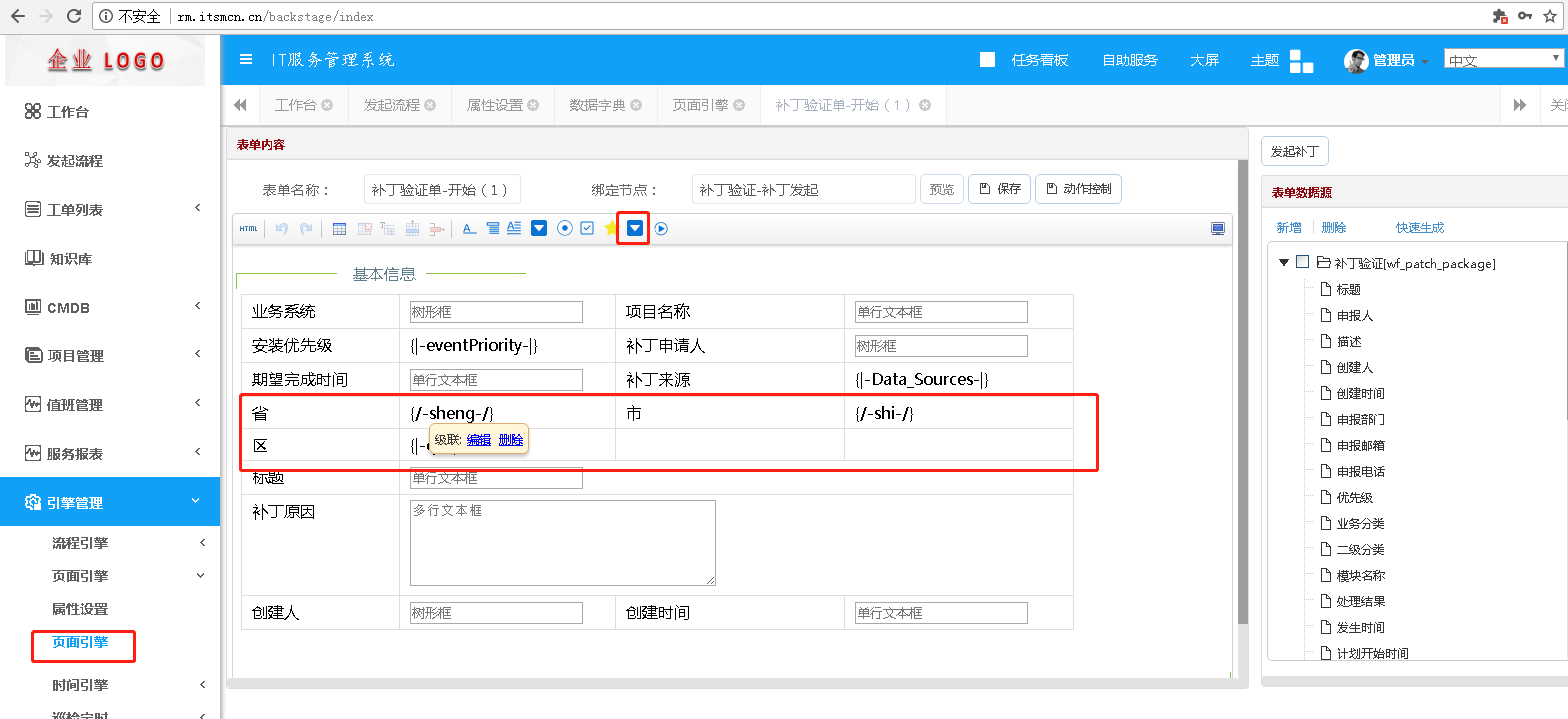This screenshot has width=1568, height=719.
Task: Check the 补丁验证 tree checkbox
Action: click(1302, 262)
